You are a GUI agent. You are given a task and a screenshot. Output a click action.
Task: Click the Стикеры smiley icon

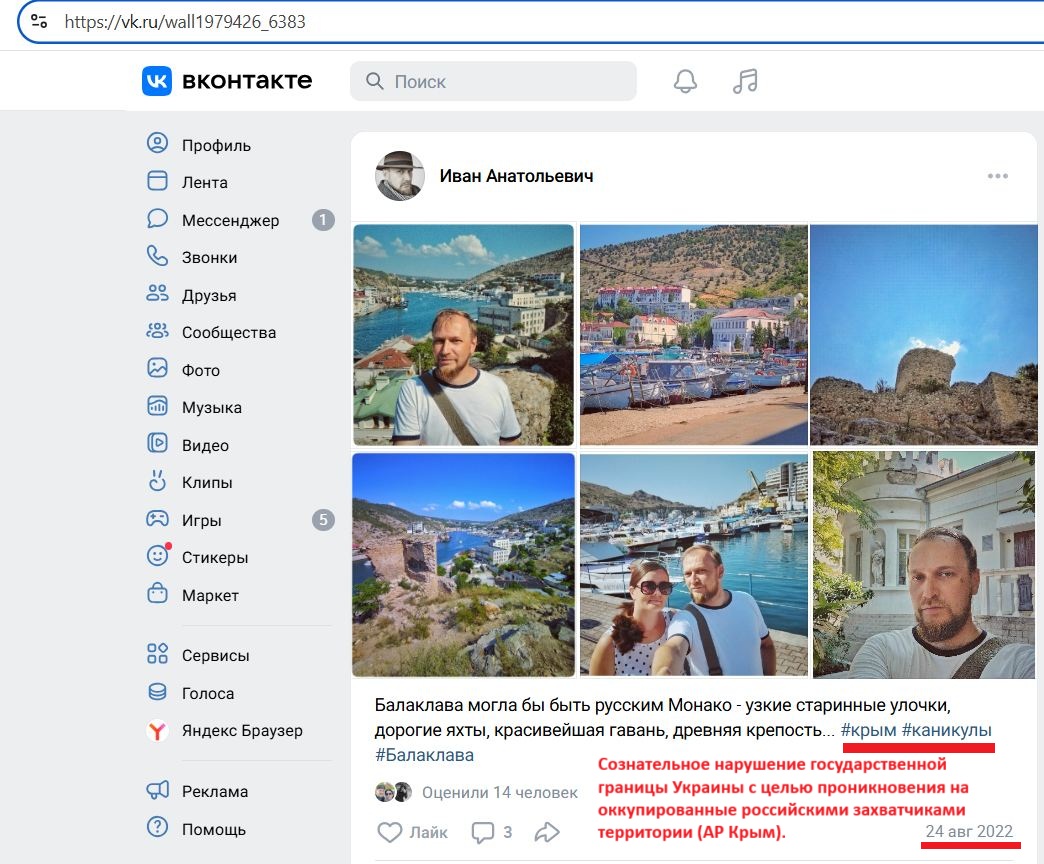pos(157,556)
